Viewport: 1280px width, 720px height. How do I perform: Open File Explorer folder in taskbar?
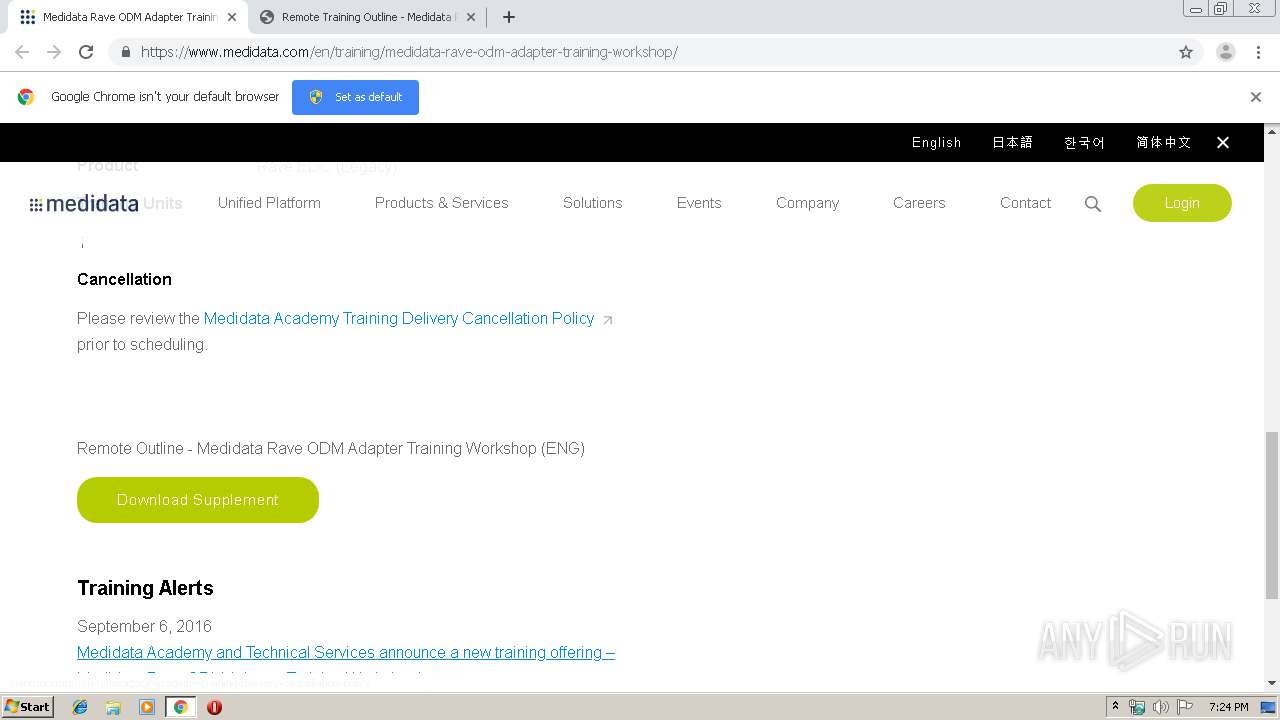coord(113,707)
